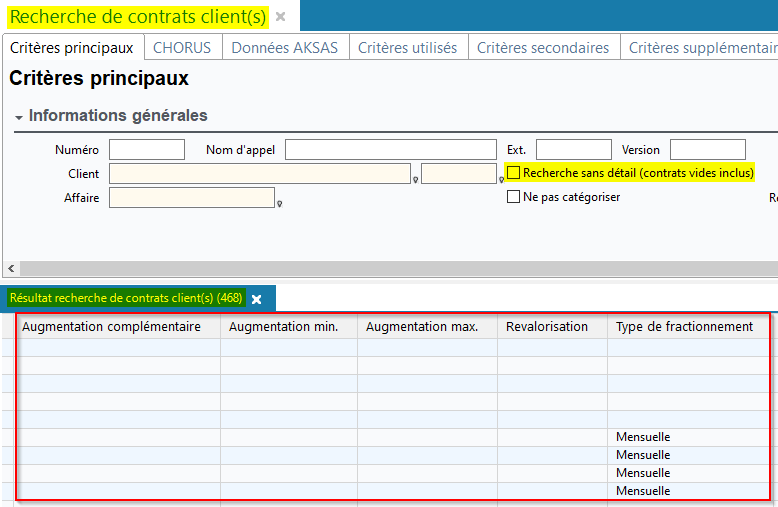The height and width of the screenshot is (507, 778).
Task: Close the Résultat recherche results tab
Action: pyautogui.click(x=256, y=299)
